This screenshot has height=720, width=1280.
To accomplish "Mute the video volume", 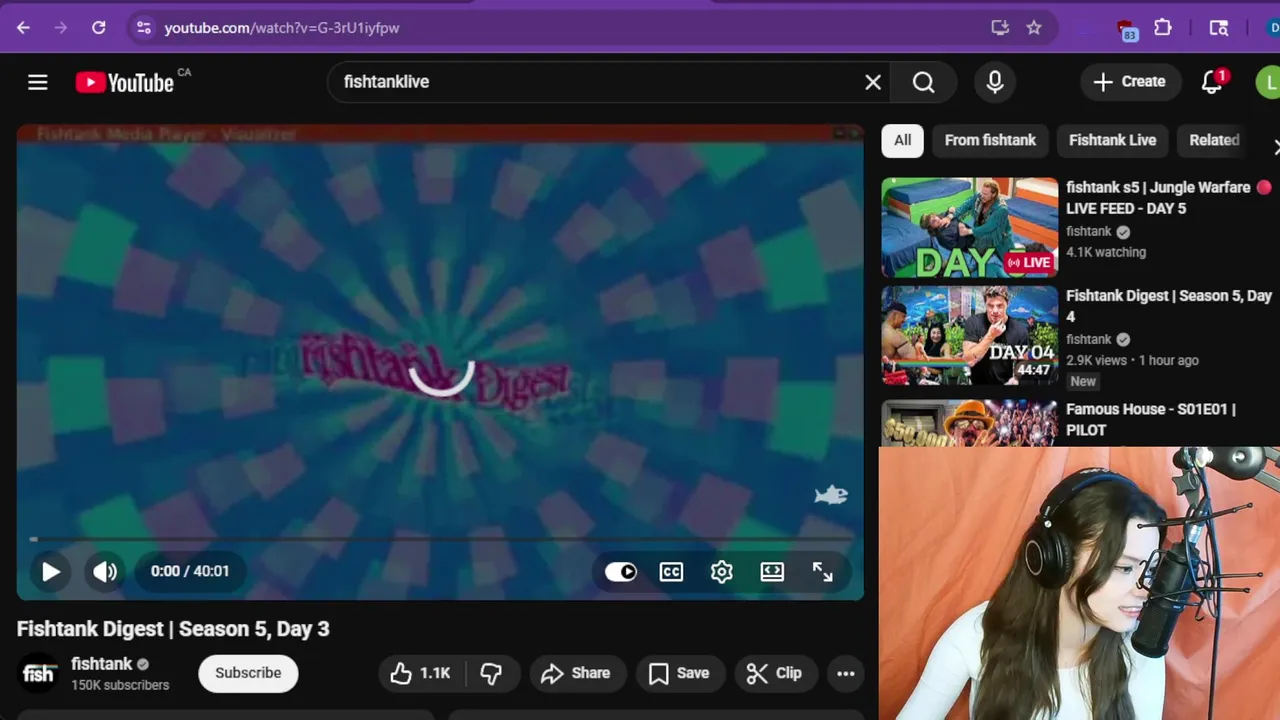I will pyautogui.click(x=105, y=572).
